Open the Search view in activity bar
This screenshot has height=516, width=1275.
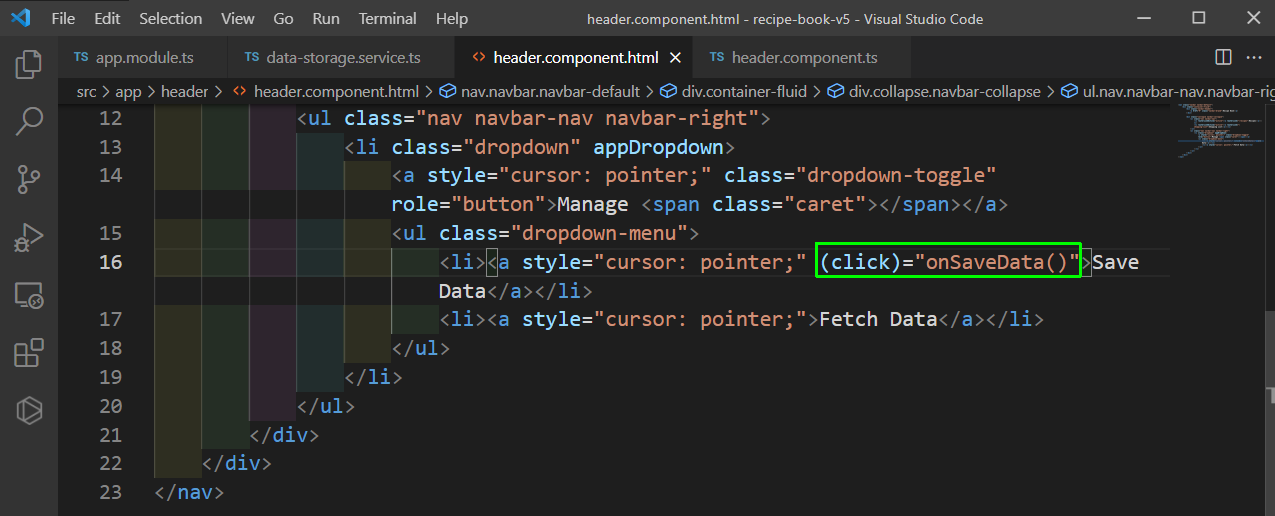click(29, 122)
